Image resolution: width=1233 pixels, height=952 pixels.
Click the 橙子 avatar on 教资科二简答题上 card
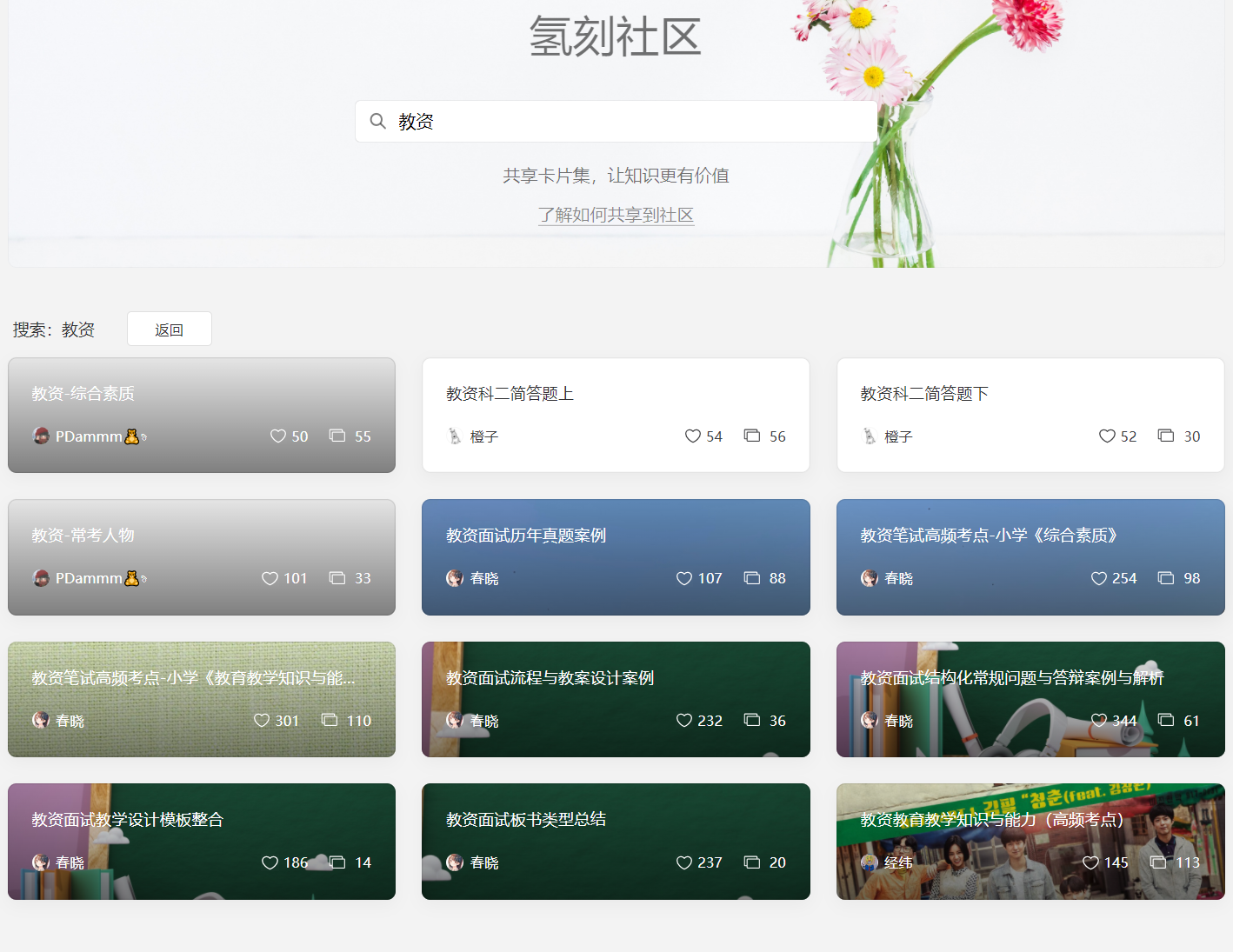tap(455, 436)
